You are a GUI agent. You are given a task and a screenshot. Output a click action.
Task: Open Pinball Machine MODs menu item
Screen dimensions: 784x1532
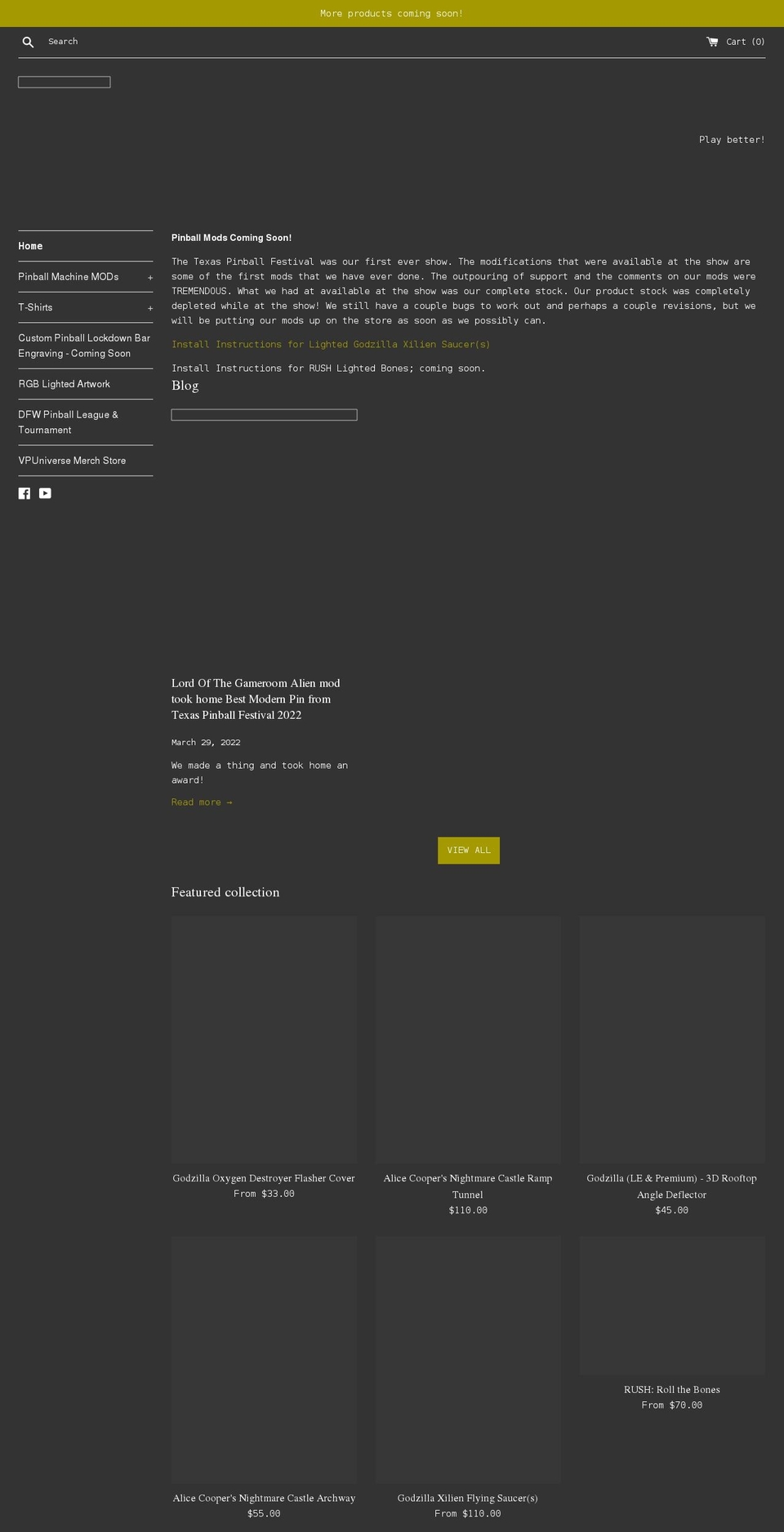(69, 277)
